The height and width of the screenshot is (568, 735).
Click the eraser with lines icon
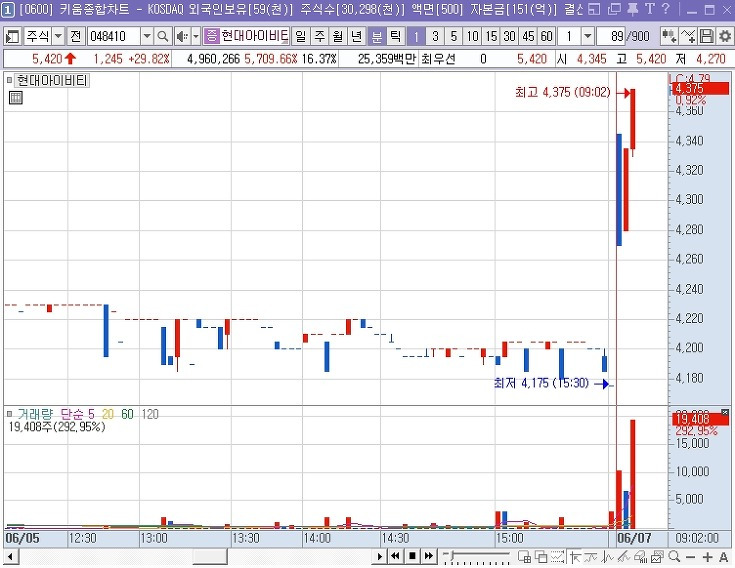coord(624,557)
